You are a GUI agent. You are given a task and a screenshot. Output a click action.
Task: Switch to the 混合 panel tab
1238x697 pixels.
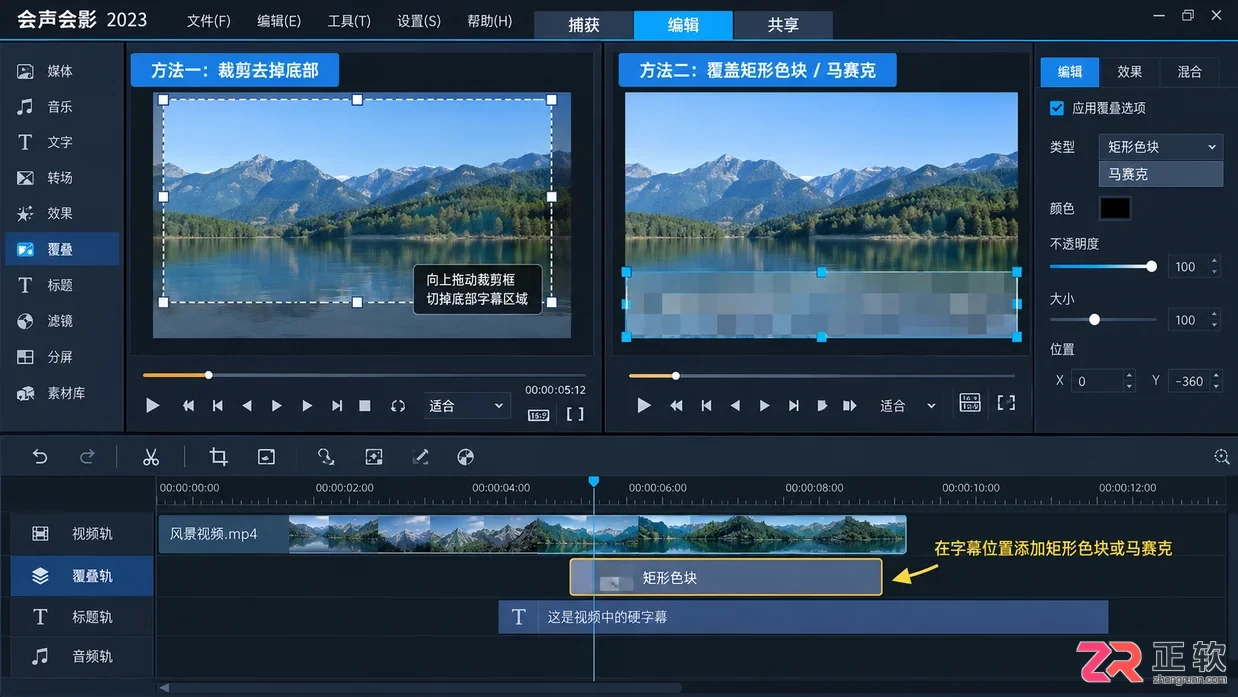tap(1189, 72)
